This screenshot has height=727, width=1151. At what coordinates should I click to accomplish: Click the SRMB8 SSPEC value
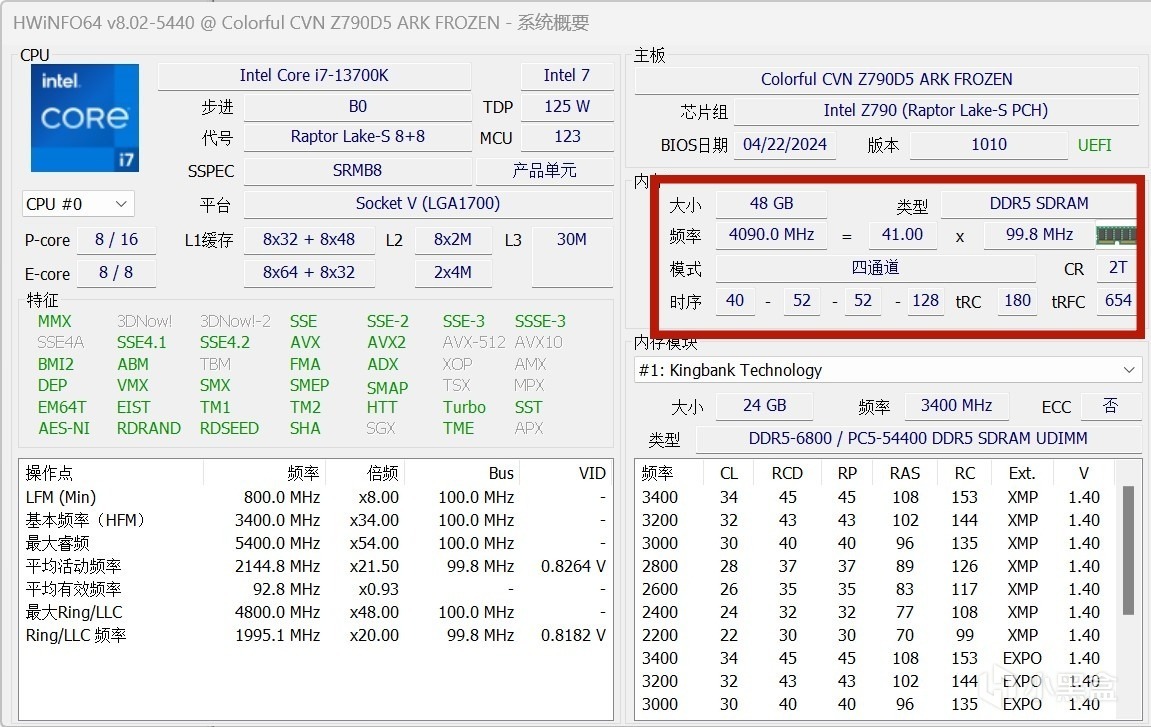(357, 170)
